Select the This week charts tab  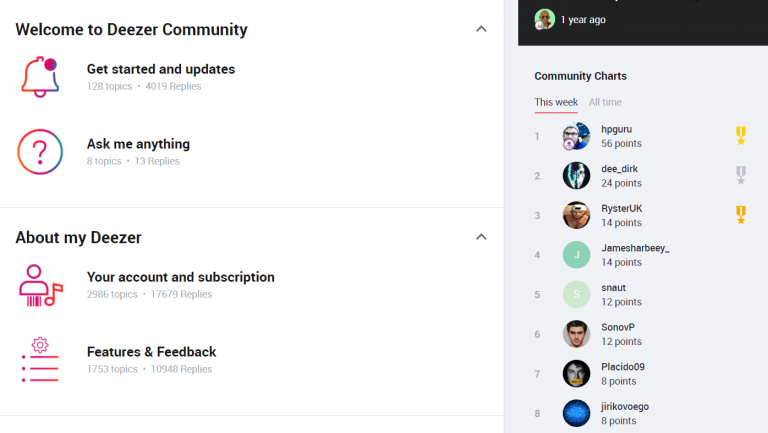pos(556,102)
